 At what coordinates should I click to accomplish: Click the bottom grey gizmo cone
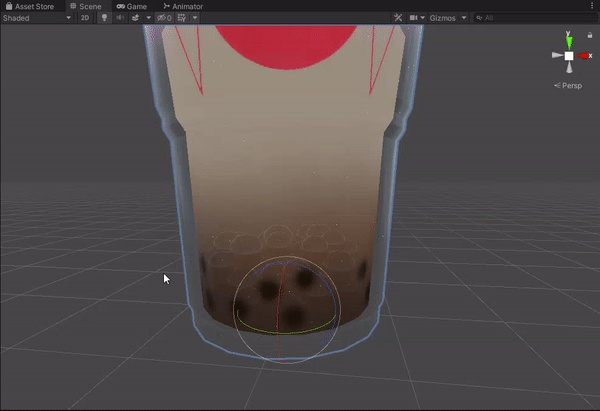click(569, 68)
